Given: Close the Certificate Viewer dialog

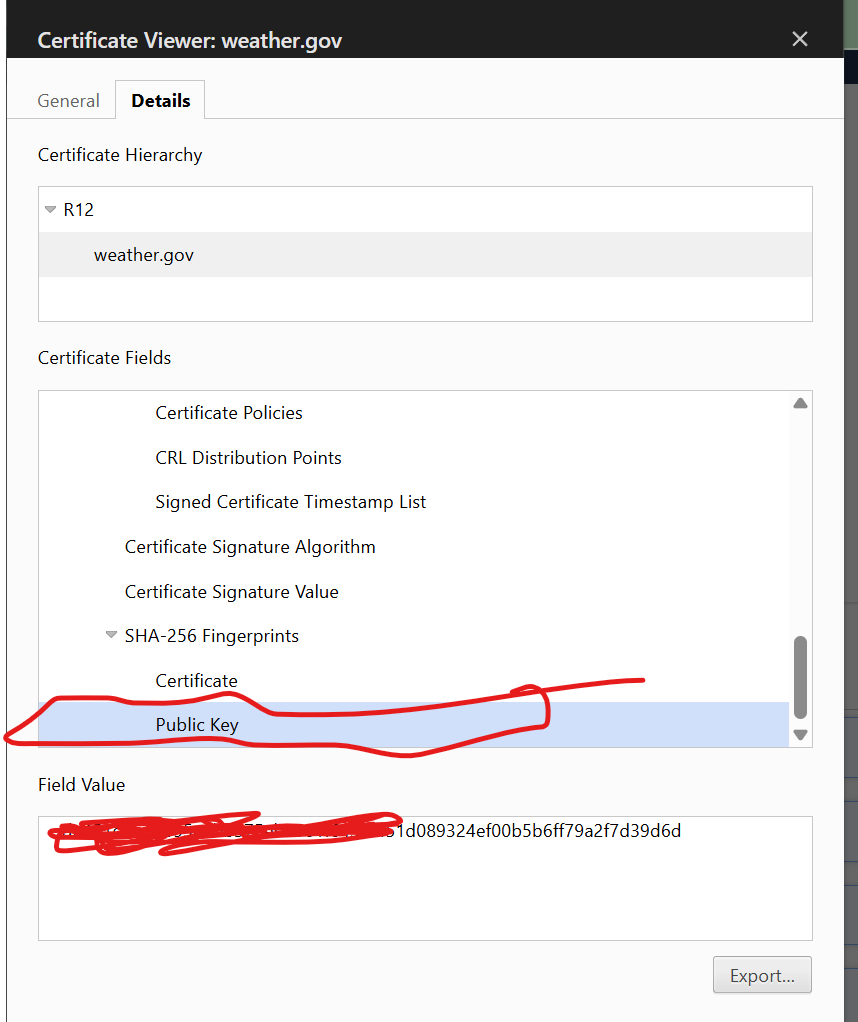Looking at the screenshot, I should pos(799,39).
